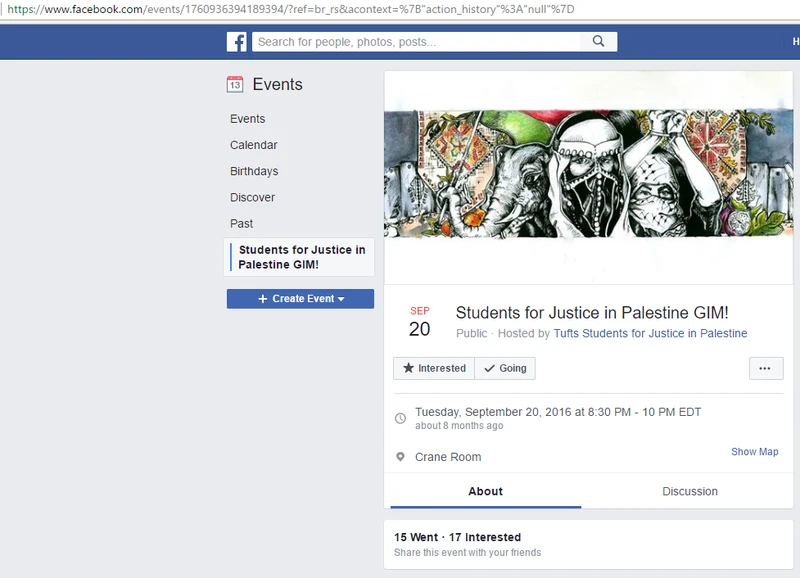Expand the Create Event dropdown

tap(301, 299)
